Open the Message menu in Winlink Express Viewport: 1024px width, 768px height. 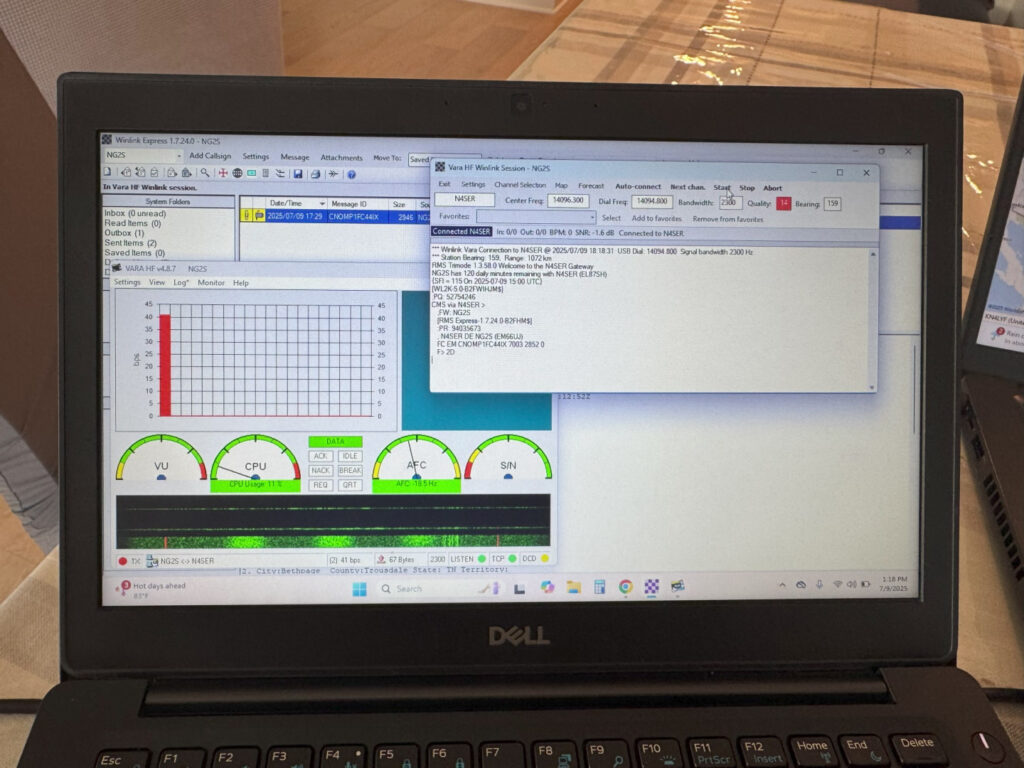tap(295, 157)
